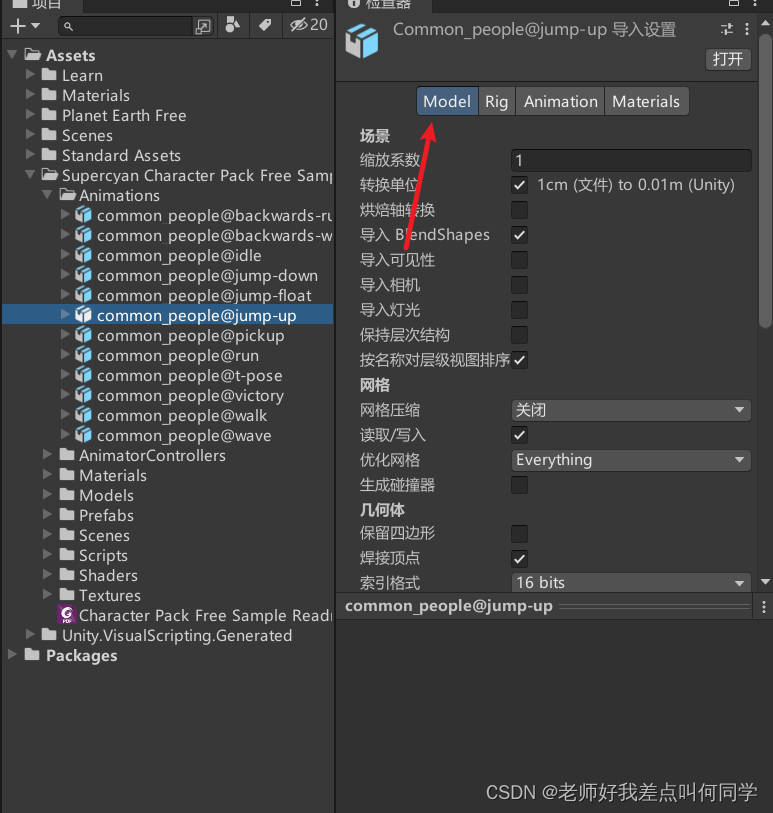Click the common_people@t-pose model icon

pos(83,375)
